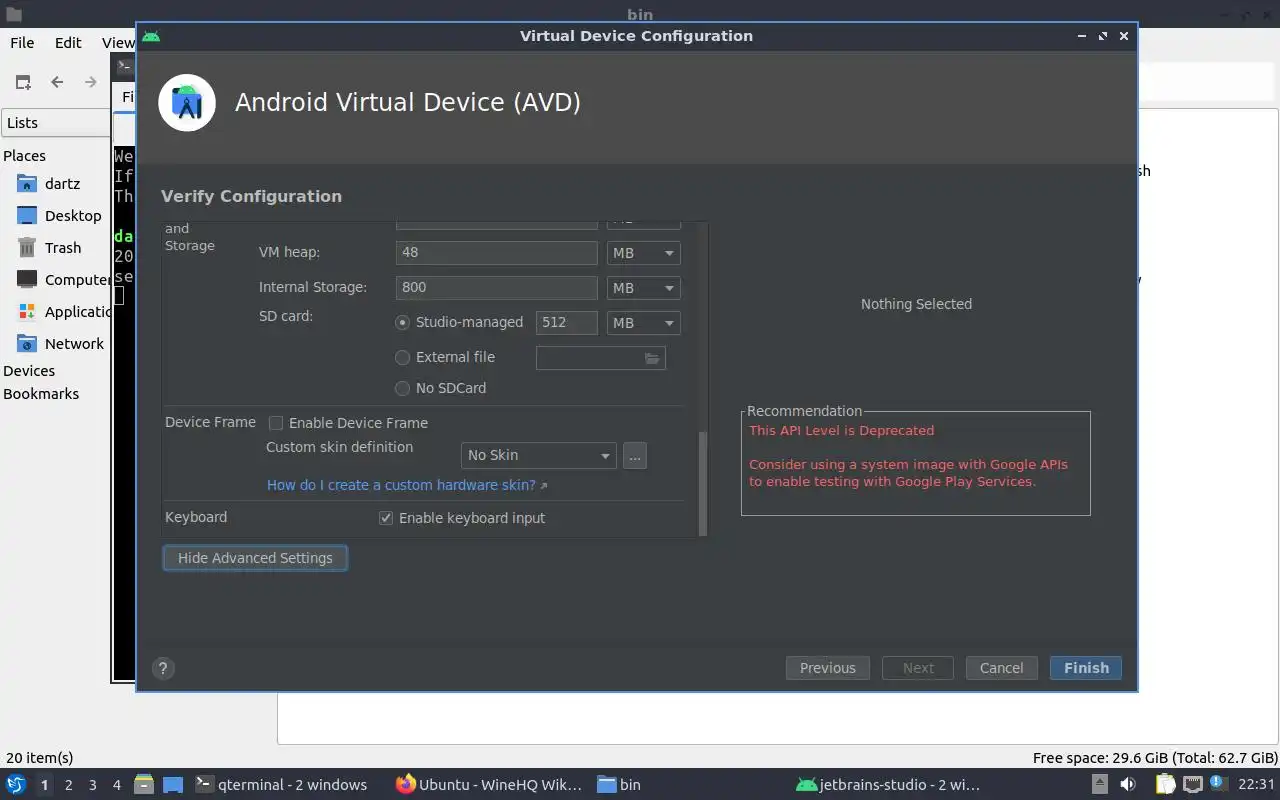Open the Internal Storage unit dropdown
This screenshot has height=800, width=1280.
[644, 289]
